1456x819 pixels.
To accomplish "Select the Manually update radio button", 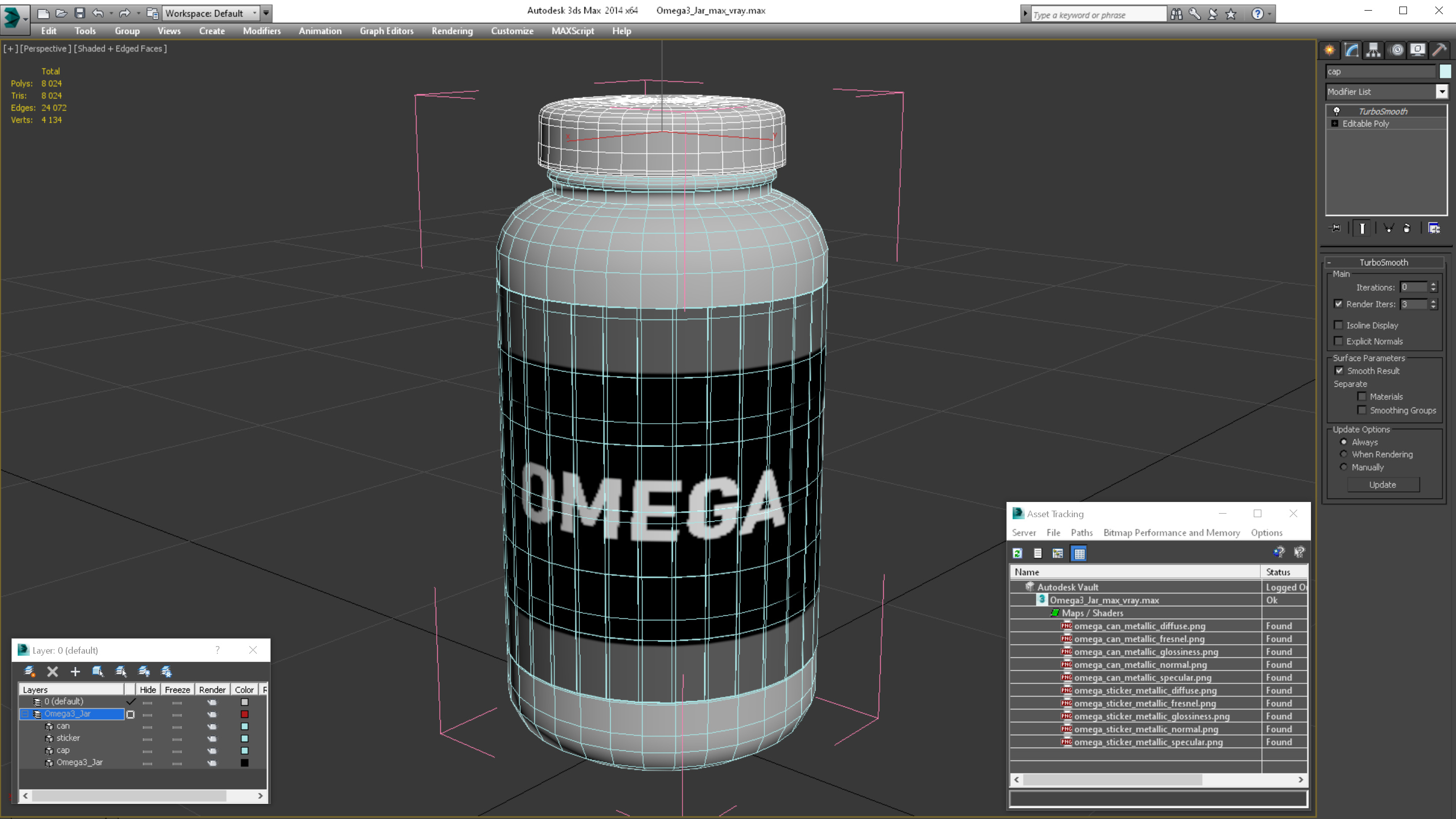I will tap(1344, 467).
